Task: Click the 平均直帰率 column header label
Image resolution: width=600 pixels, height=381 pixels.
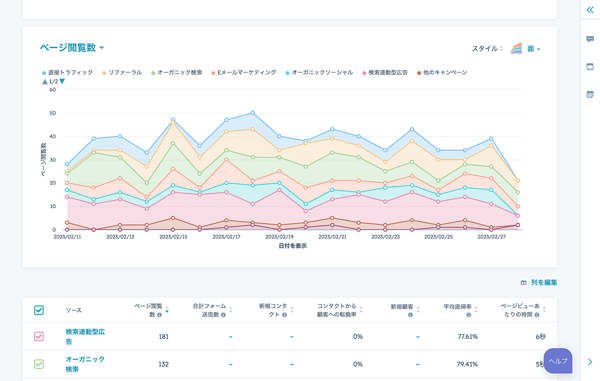Action: coord(457,307)
